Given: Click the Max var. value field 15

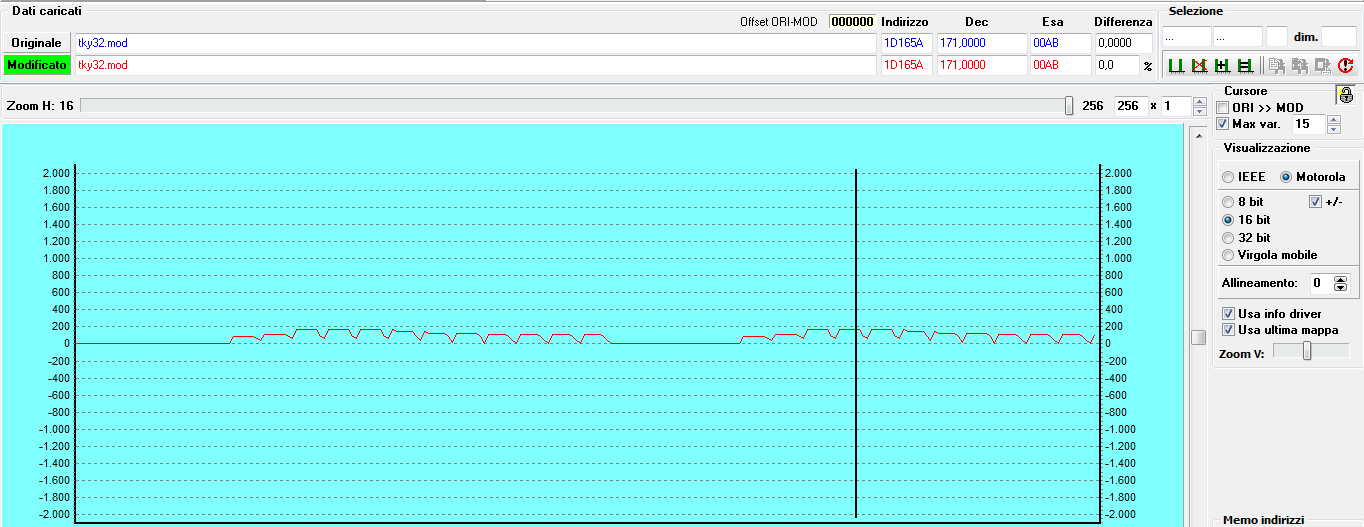Looking at the screenshot, I should pyautogui.click(x=1307, y=124).
